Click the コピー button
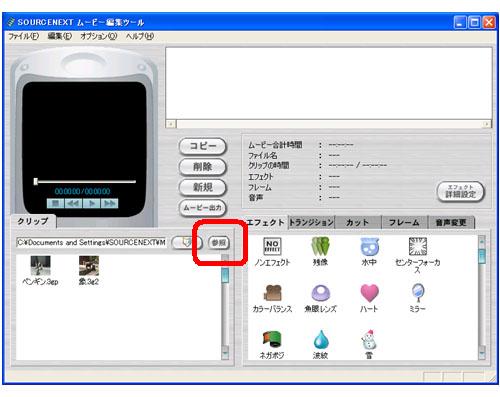The width and height of the screenshot is (500, 397). (203, 146)
